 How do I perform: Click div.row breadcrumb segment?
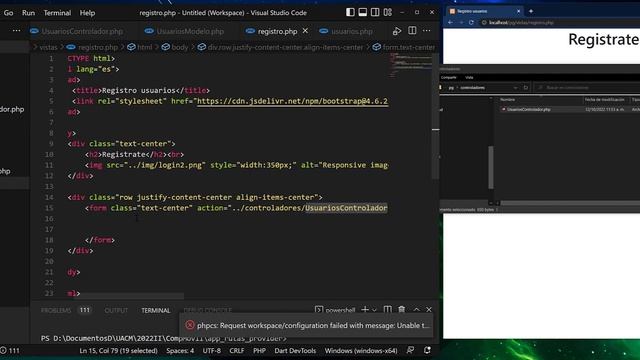(281, 47)
